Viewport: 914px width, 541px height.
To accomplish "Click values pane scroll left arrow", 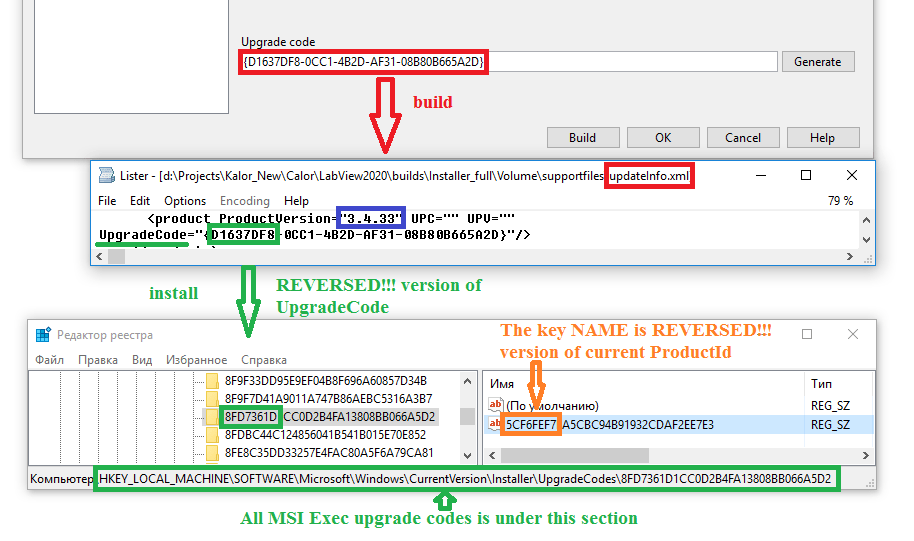I will [x=493, y=455].
